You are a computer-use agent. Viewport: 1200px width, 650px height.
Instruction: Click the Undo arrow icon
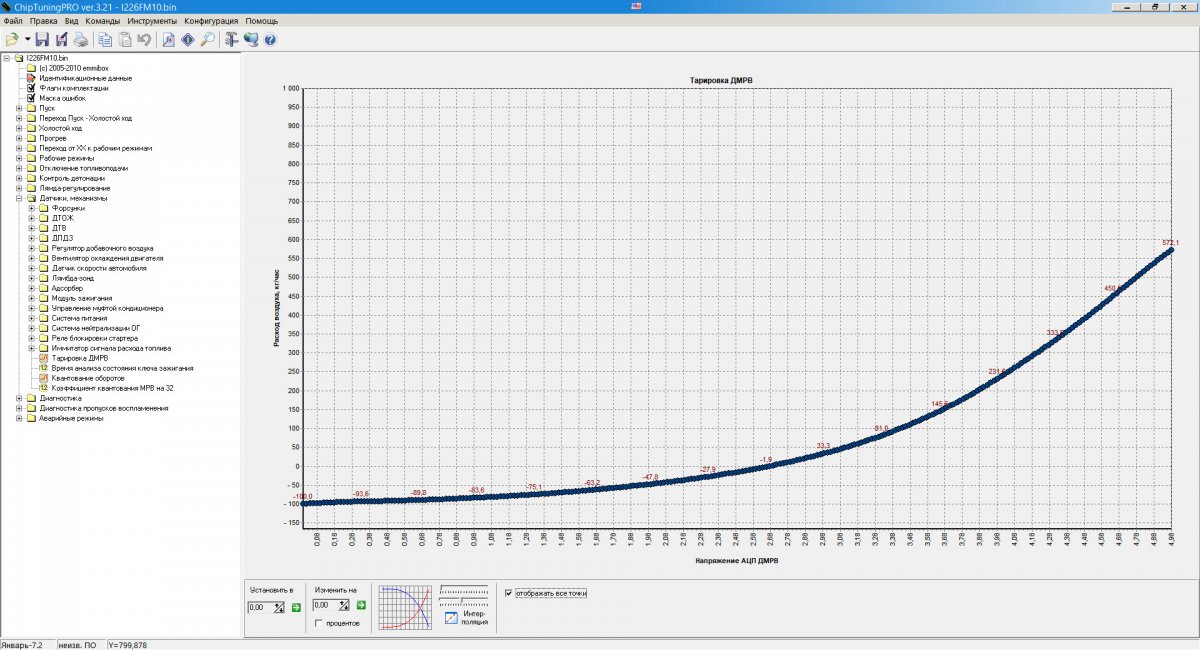(x=144, y=40)
